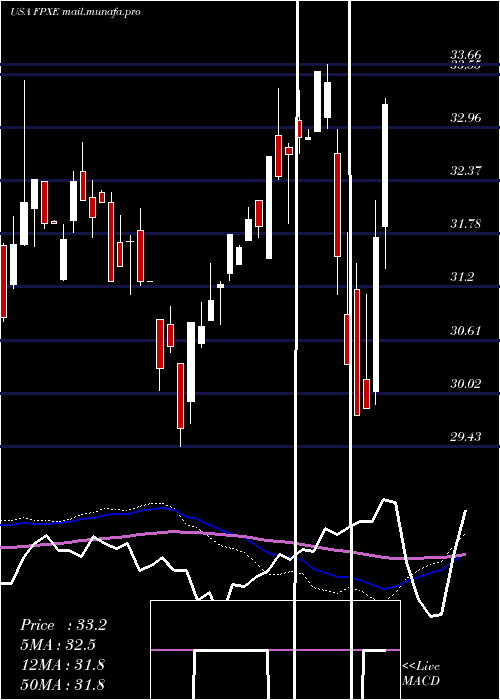Image resolution: width=500 pixels, height=700 pixels.
Task: Select the 32.37 price level label
Action: click(466, 171)
